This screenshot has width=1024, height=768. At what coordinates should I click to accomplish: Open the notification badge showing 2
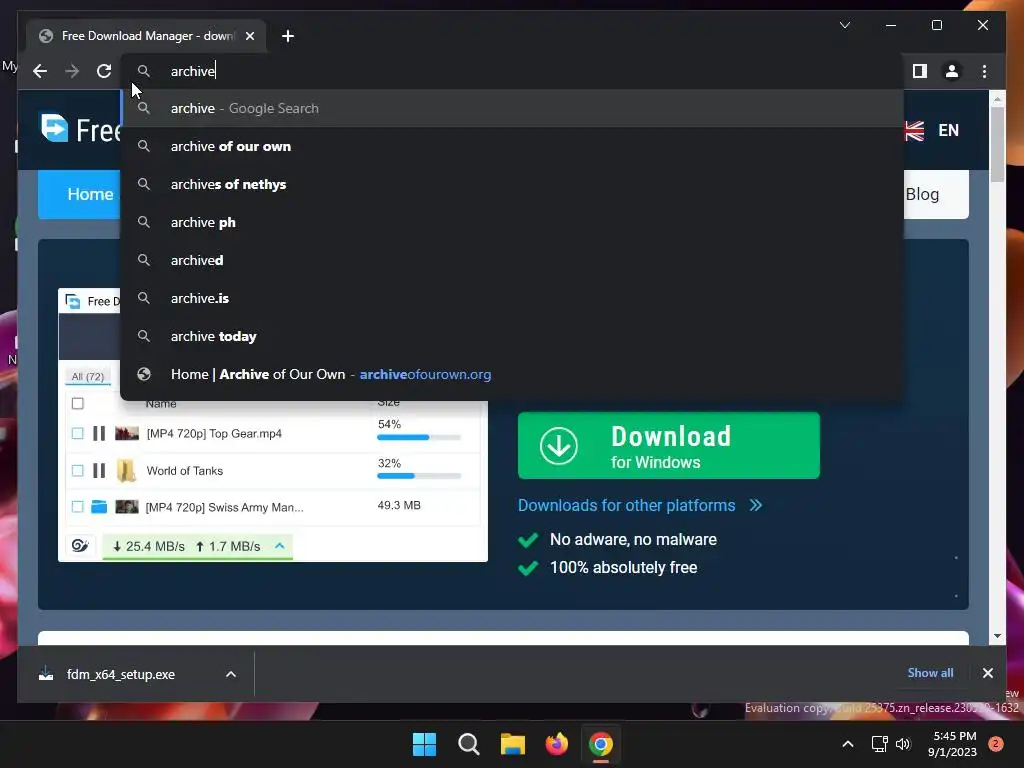[996, 744]
